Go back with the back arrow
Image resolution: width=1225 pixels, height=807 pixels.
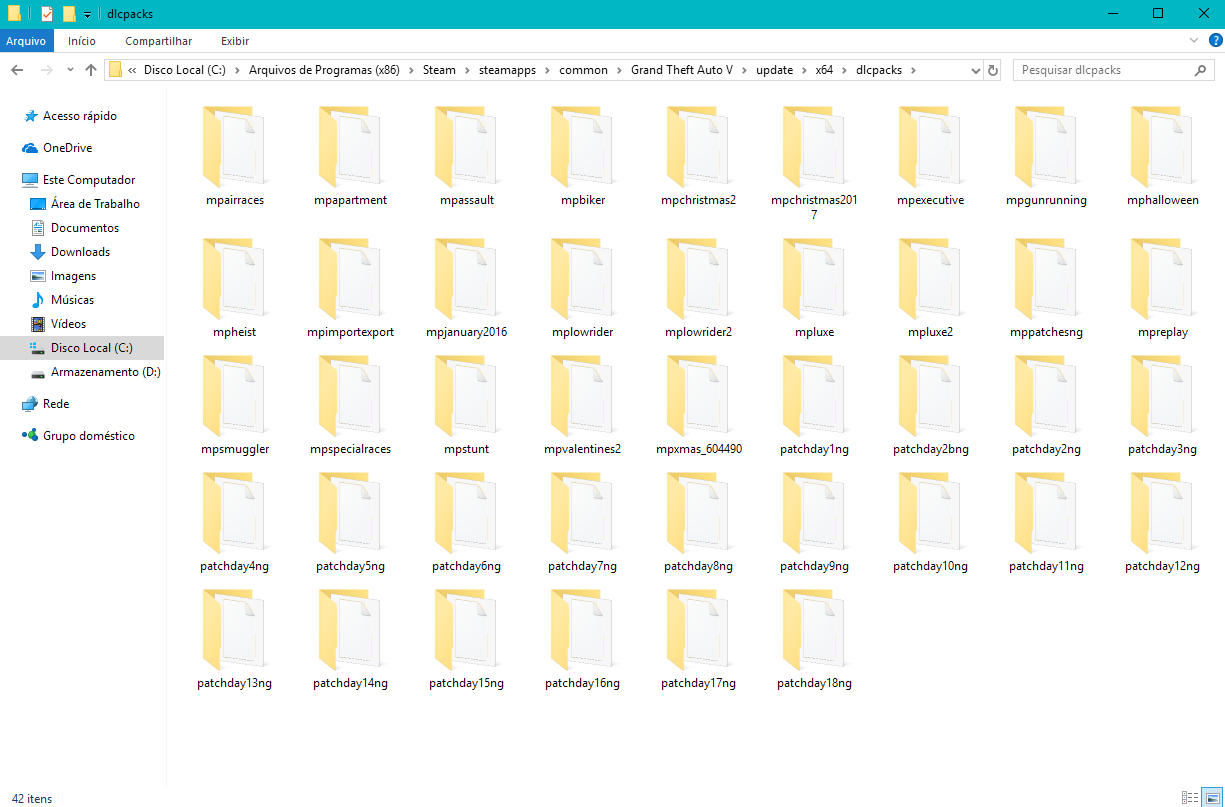point(17,70)
